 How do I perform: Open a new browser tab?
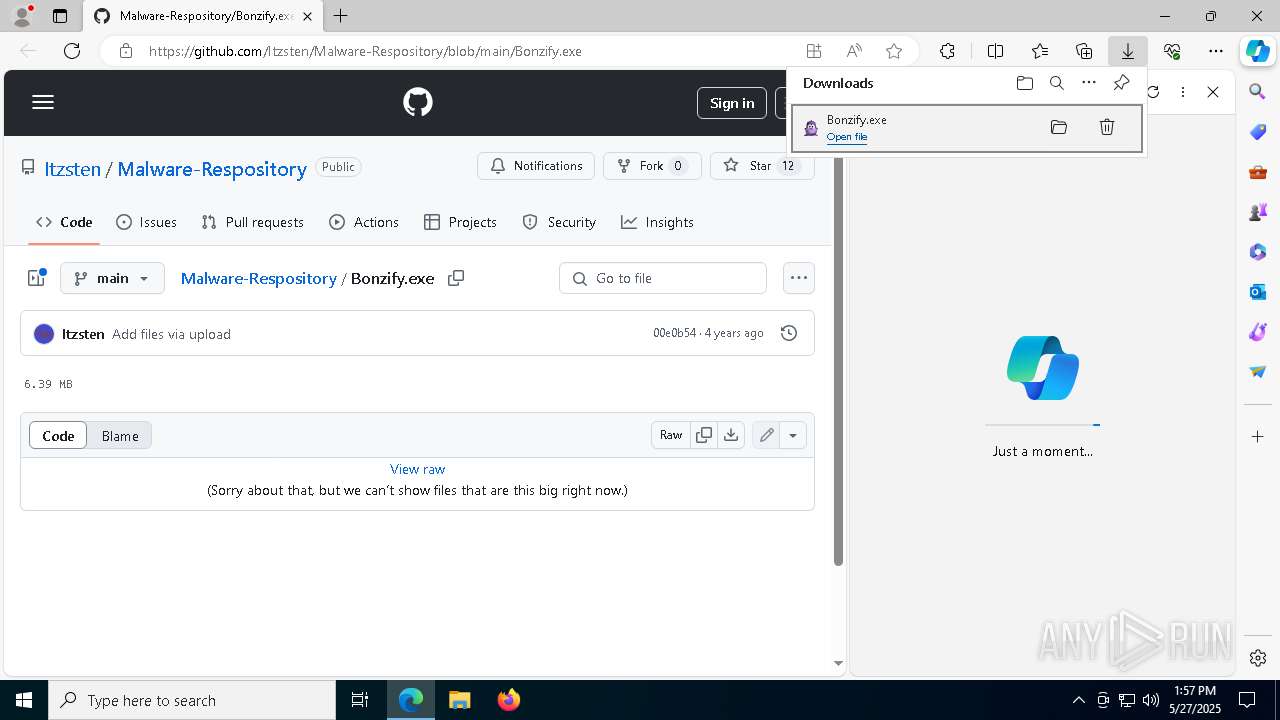click(x=341, y=16)
